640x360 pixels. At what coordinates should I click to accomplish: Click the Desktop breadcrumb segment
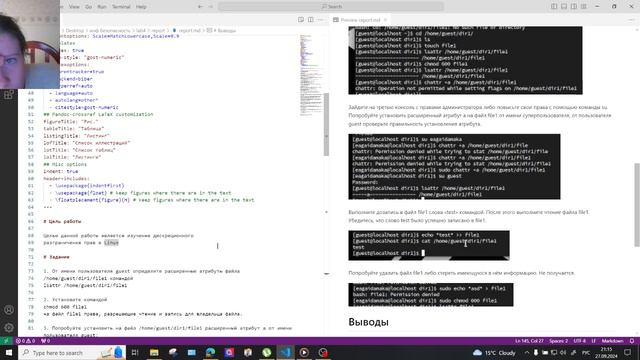[x=75, y=31]
